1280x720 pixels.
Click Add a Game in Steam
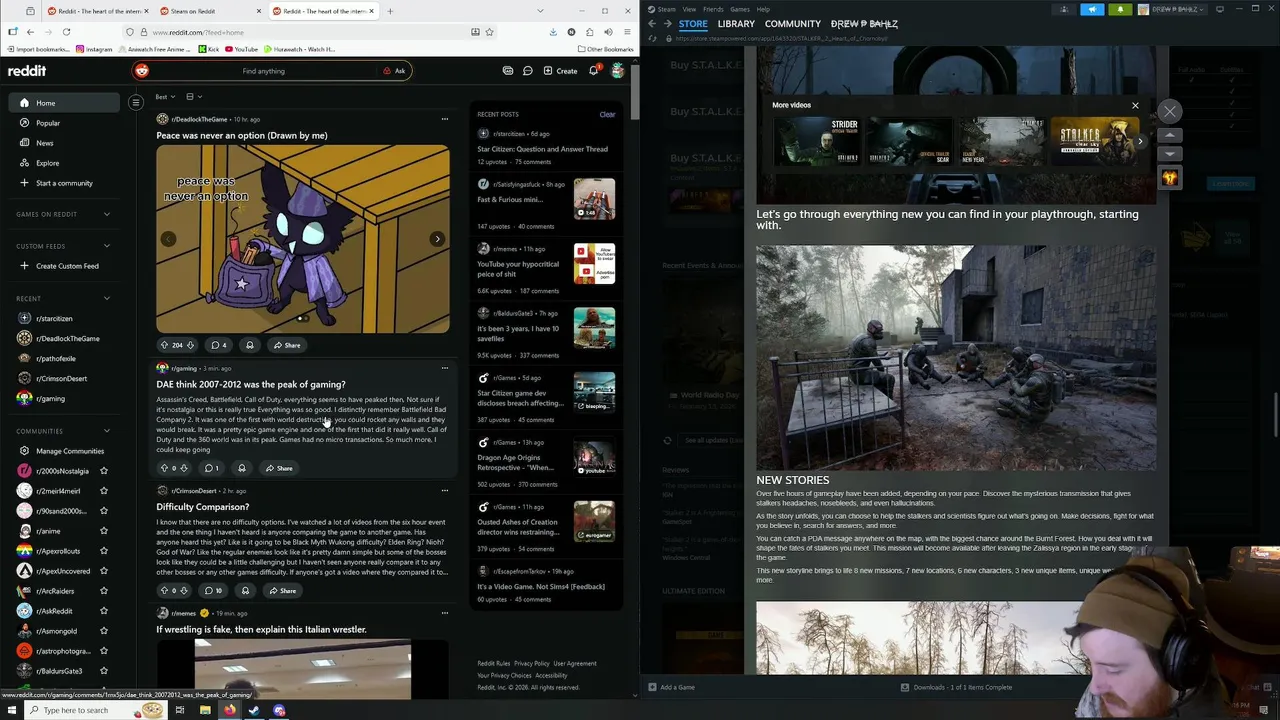point(671,687)
